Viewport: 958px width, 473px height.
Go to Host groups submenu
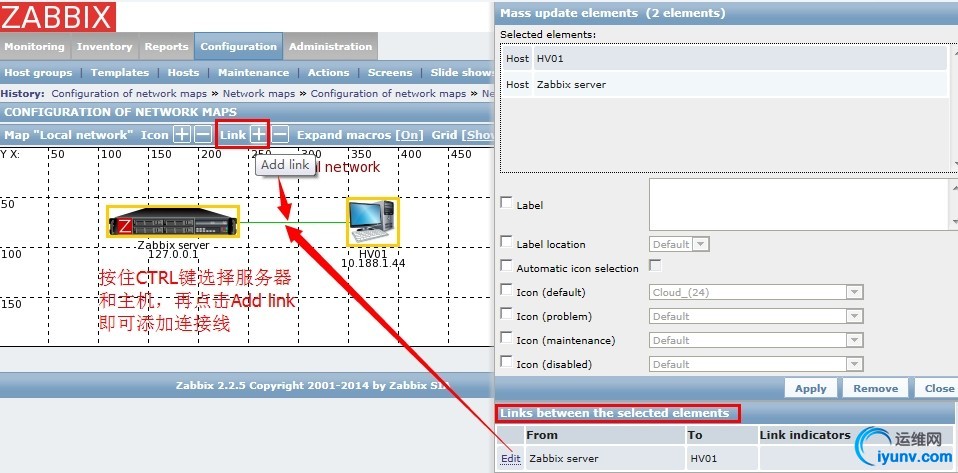[x=38, y=72]
